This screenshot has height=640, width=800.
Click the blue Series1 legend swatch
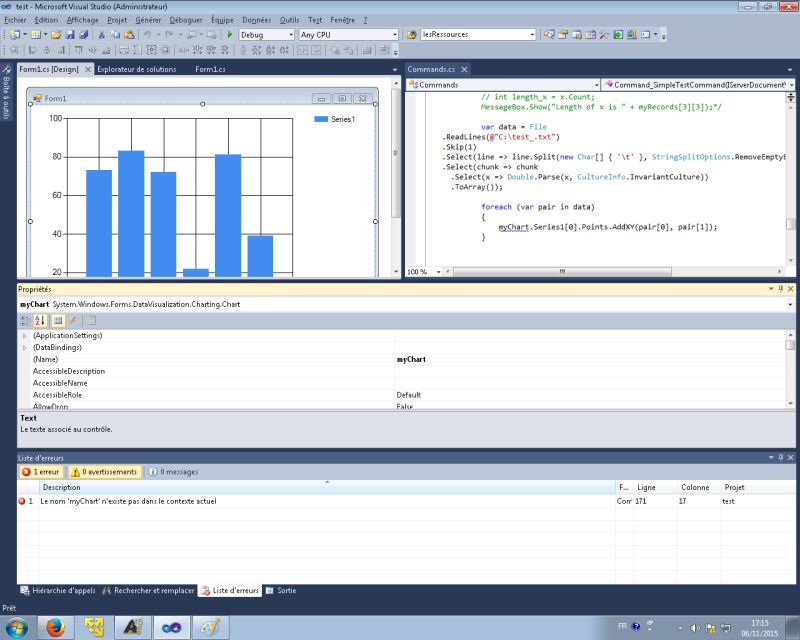coord(321,119)
